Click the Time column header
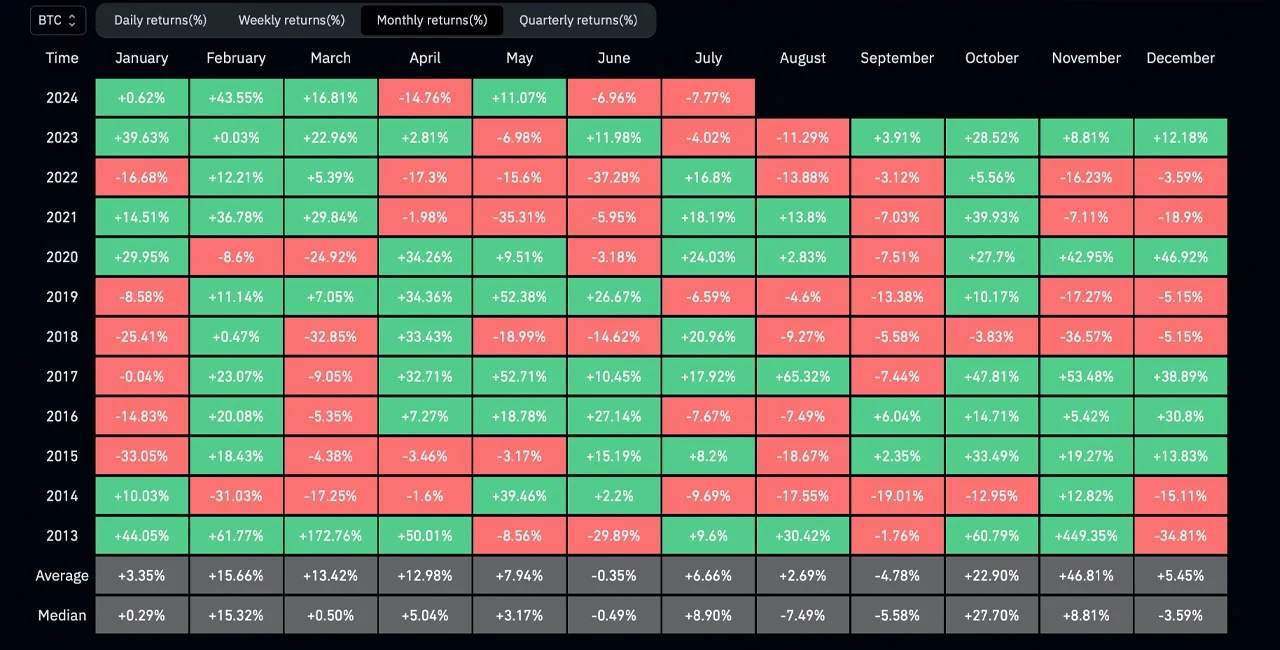The image size is (1280, 650). (x=62, y=58)
